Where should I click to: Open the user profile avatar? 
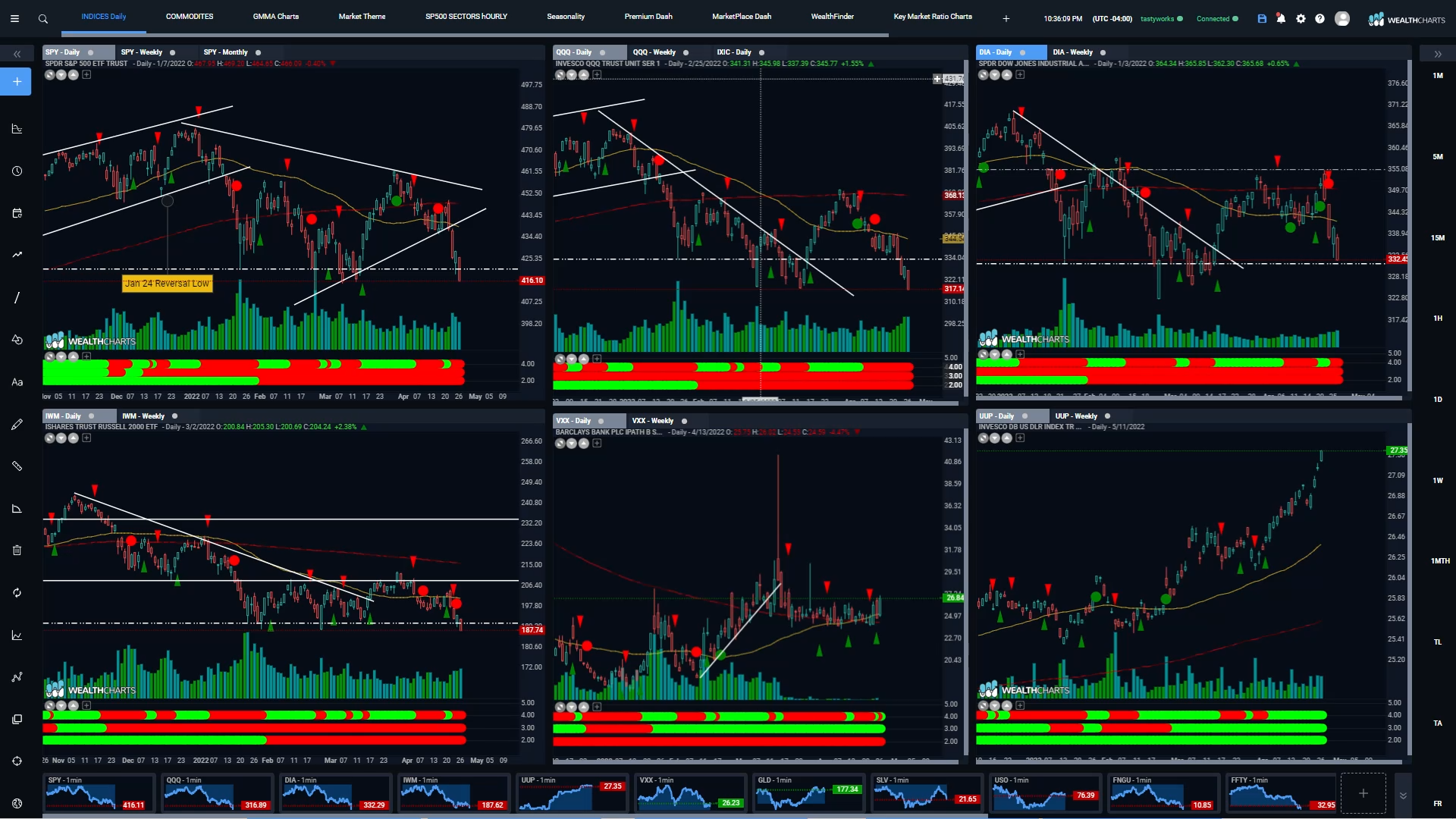pos(1342,19)
